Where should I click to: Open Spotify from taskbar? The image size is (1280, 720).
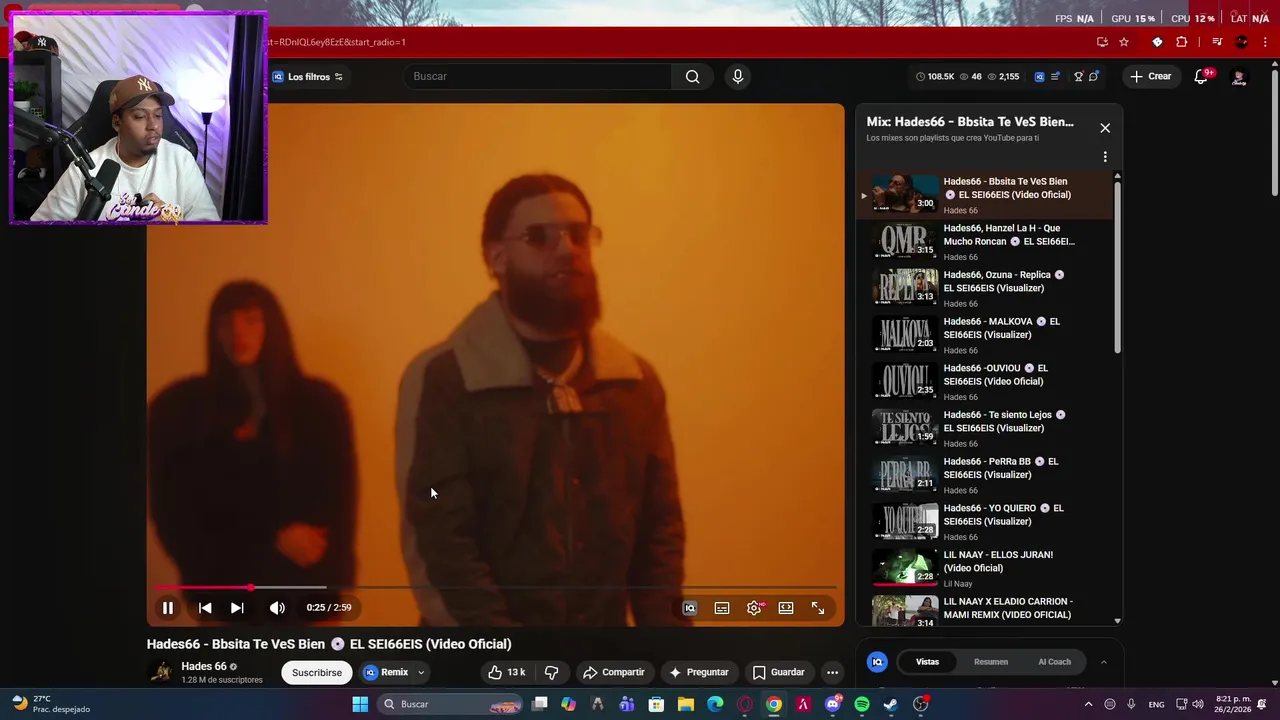coord(862,704)
